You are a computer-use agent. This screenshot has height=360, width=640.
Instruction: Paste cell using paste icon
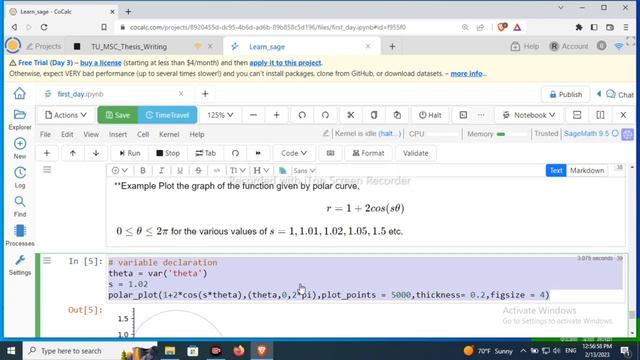[397, 115]
